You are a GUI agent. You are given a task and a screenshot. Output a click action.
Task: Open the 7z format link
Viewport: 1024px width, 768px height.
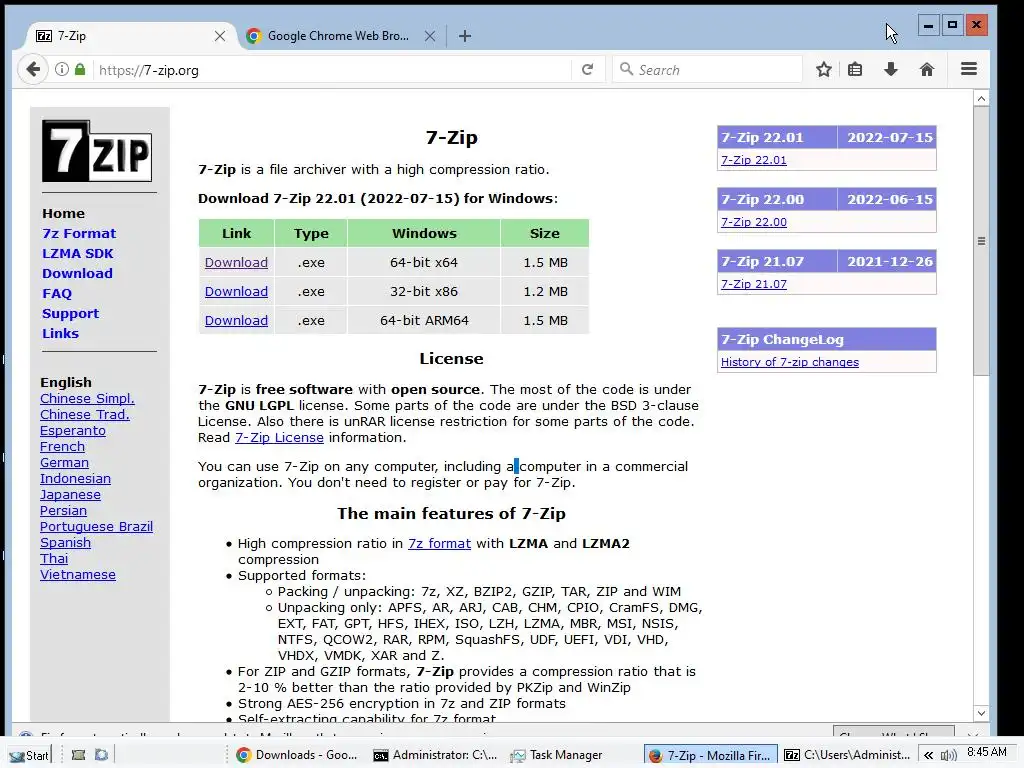[440, 543]
